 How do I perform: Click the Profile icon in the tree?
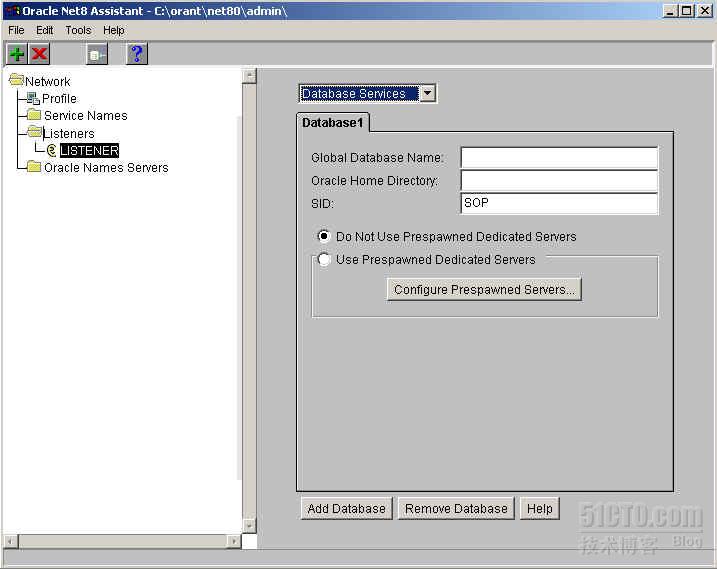pos(33,98)
